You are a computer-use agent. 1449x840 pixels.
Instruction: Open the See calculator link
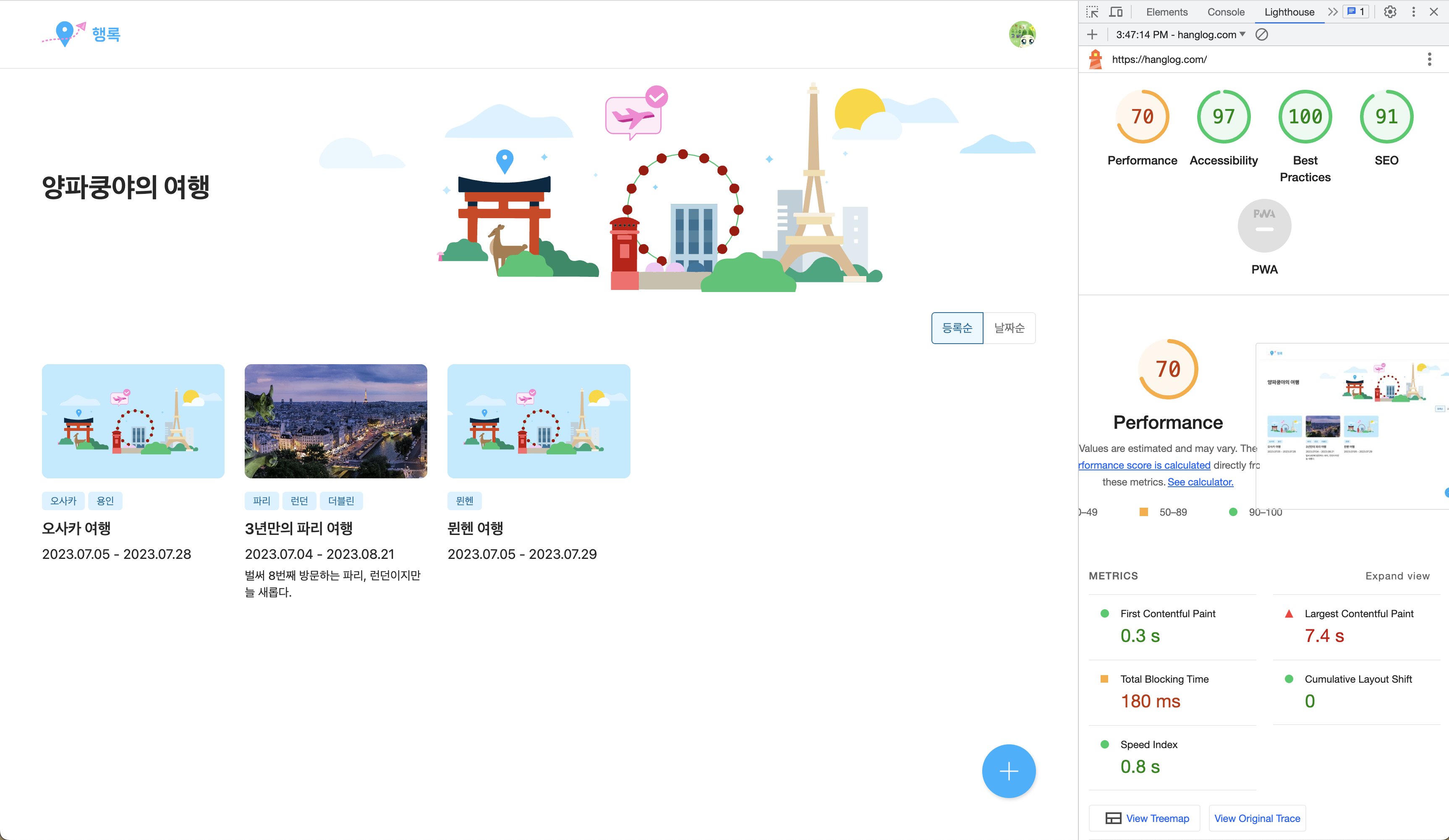pos(1200,482)
